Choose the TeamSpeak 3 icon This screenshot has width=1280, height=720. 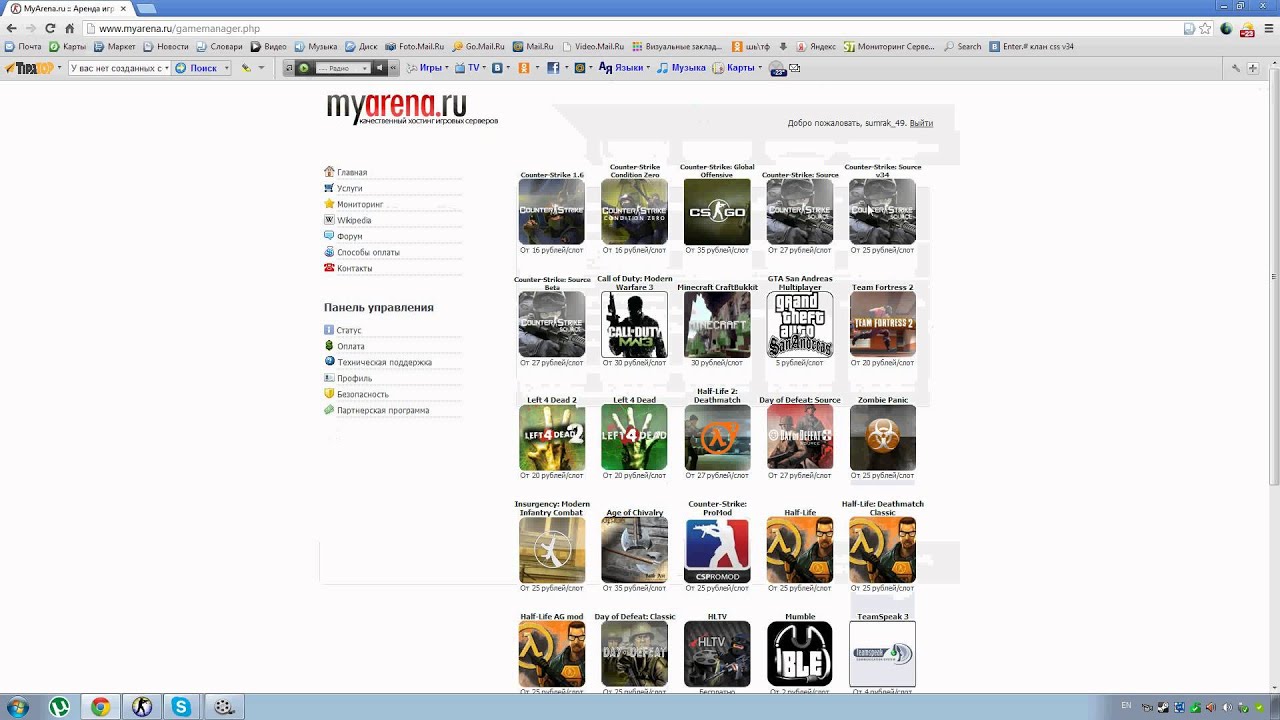[x=883, y=654]
